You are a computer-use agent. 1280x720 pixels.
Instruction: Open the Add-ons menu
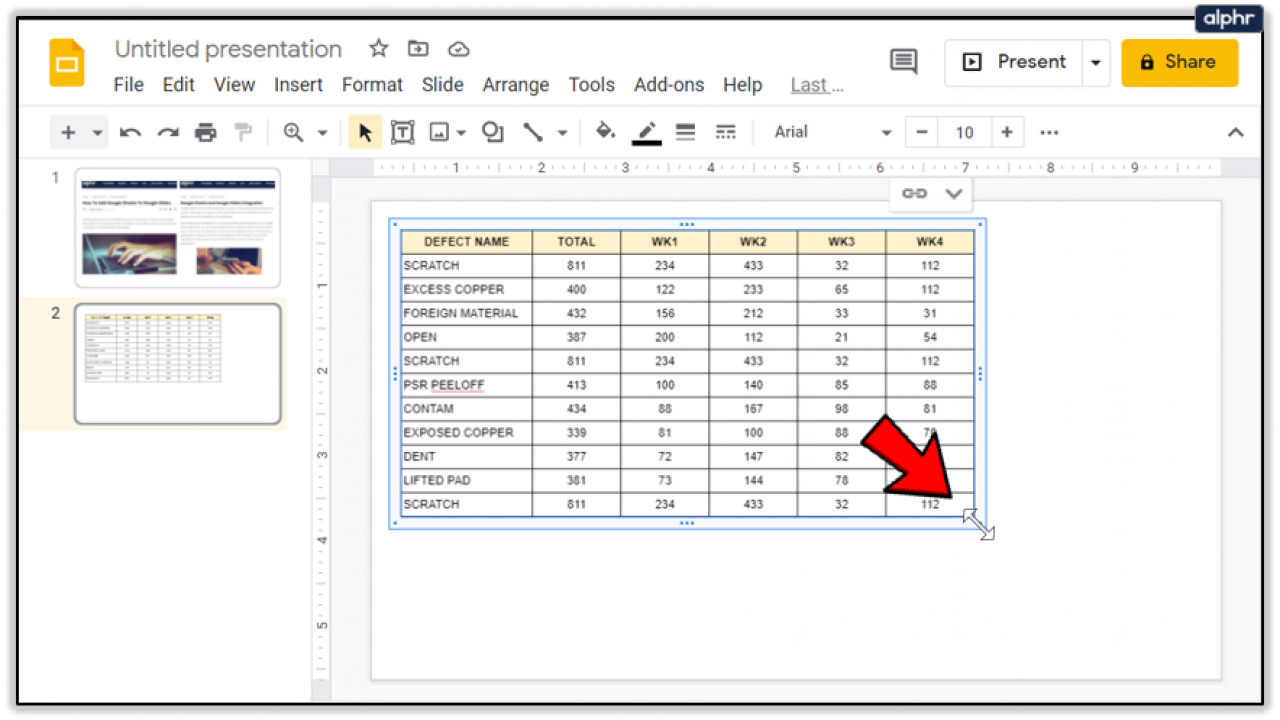[668, 85]
